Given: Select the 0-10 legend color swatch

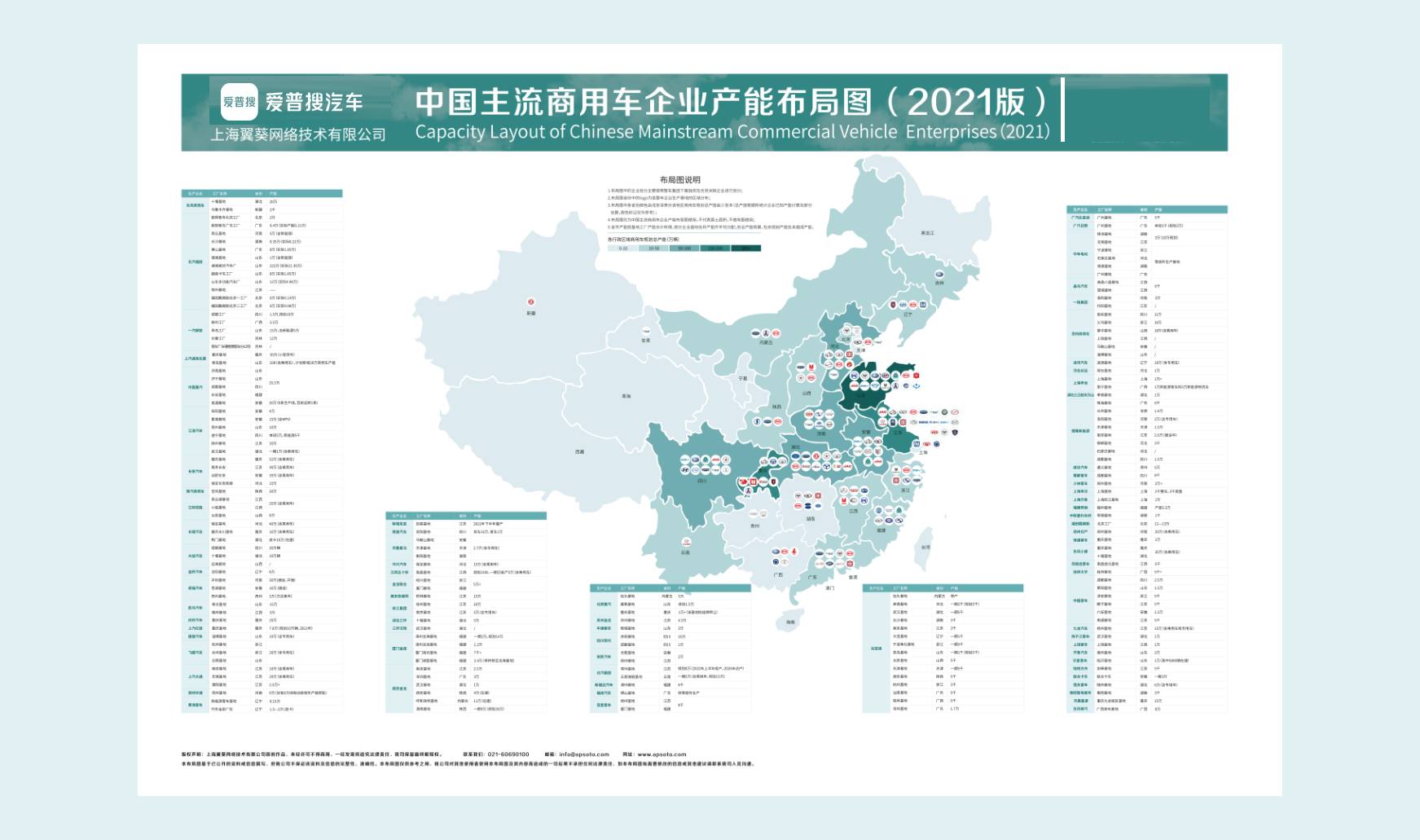Looking at the screenshot, I should point(623,248).
